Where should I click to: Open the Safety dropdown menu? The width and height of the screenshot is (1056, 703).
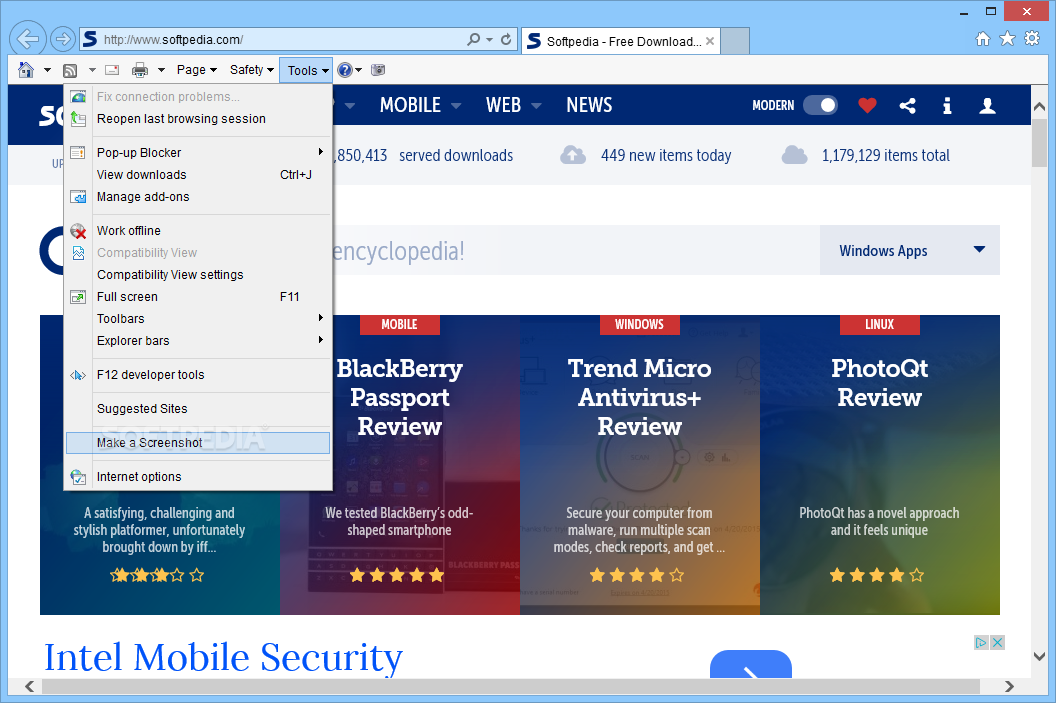pos(252,70)
